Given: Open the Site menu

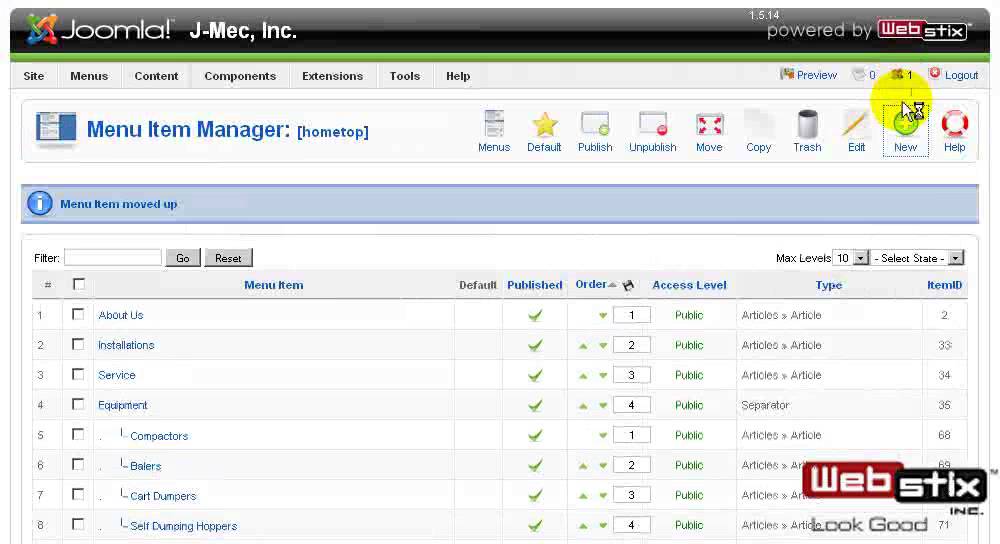Looking at the screenshot, I should point(34,76).
